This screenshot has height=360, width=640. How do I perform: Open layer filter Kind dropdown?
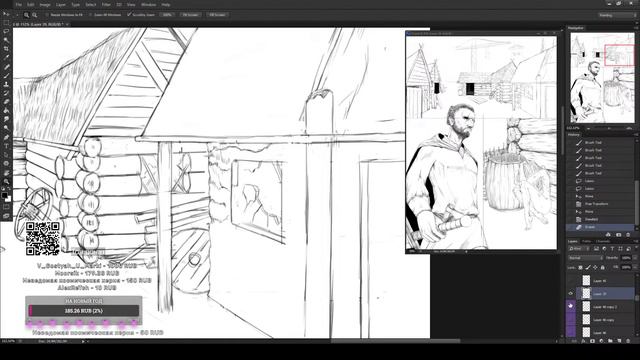[x=579, y=249]
